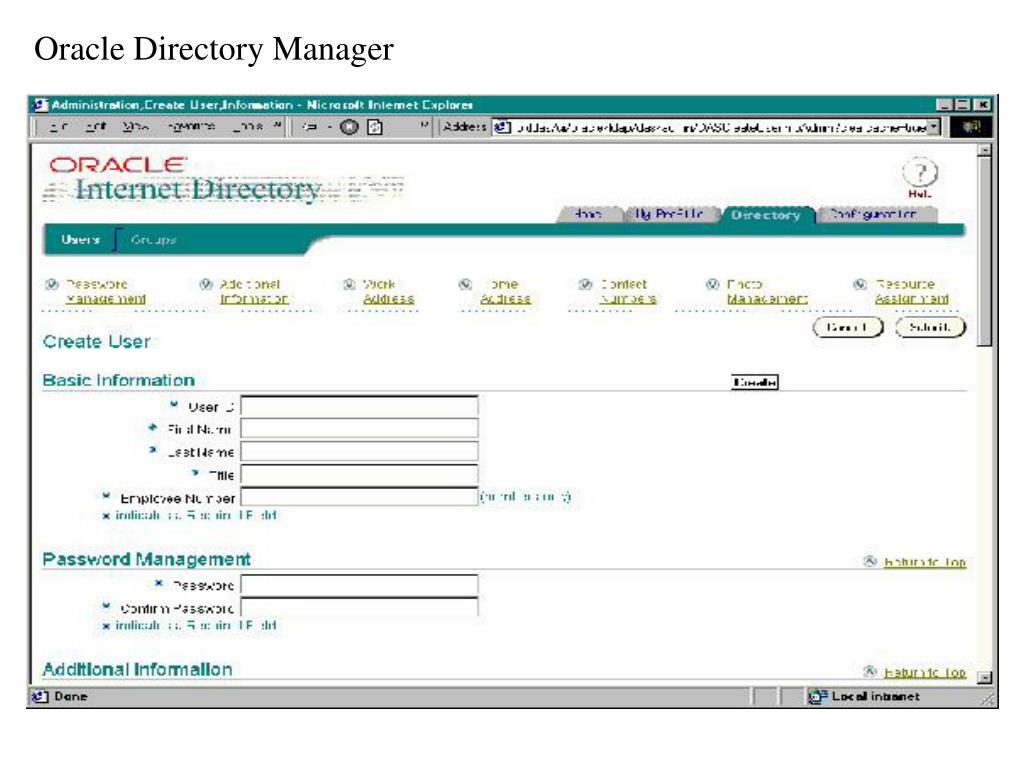
Task: Click the Internet Explorer logo at toolbar end
Action: coord(972,127)
